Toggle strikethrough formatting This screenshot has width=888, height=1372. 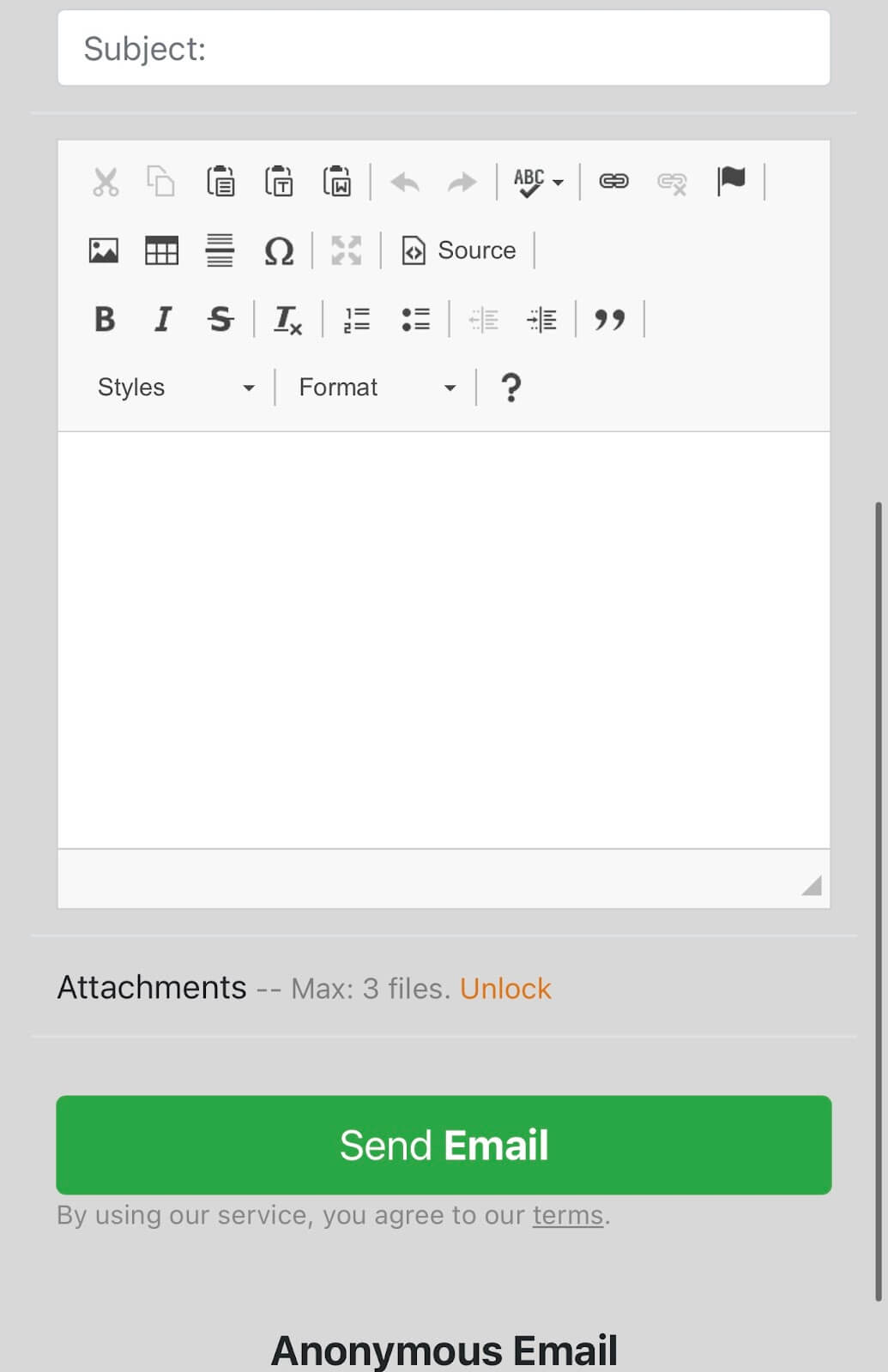coord(220,319)
